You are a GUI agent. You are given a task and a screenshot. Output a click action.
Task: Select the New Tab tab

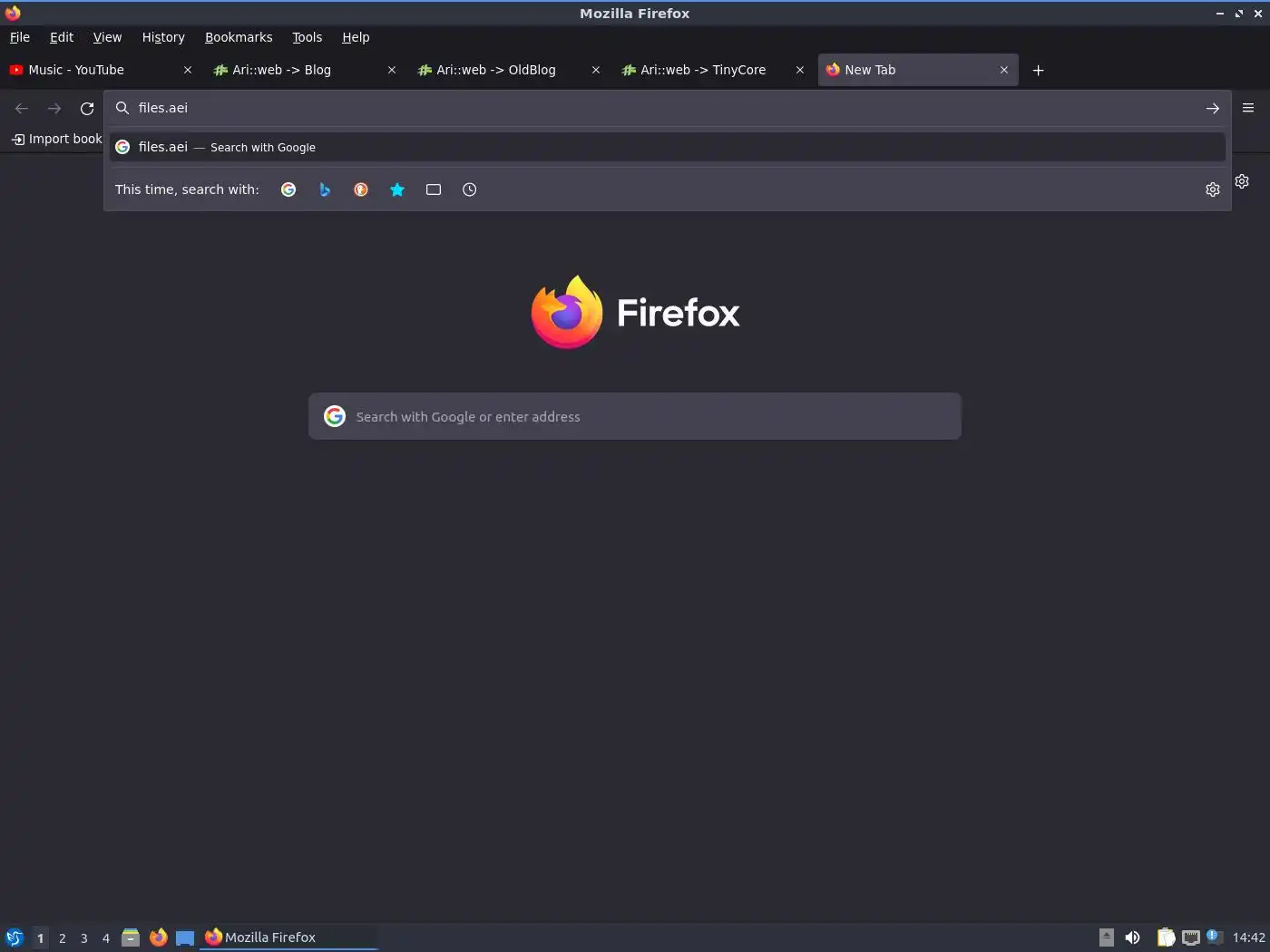pos(917,70)
